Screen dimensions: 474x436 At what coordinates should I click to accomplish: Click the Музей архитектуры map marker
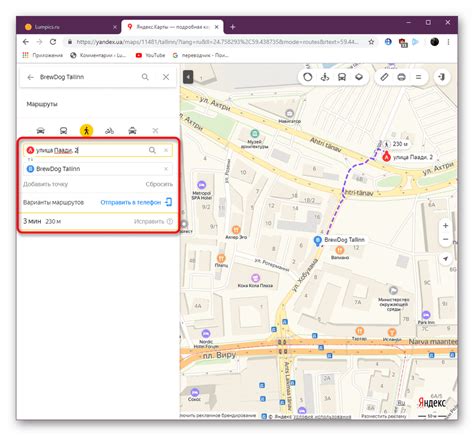(255, 134)
